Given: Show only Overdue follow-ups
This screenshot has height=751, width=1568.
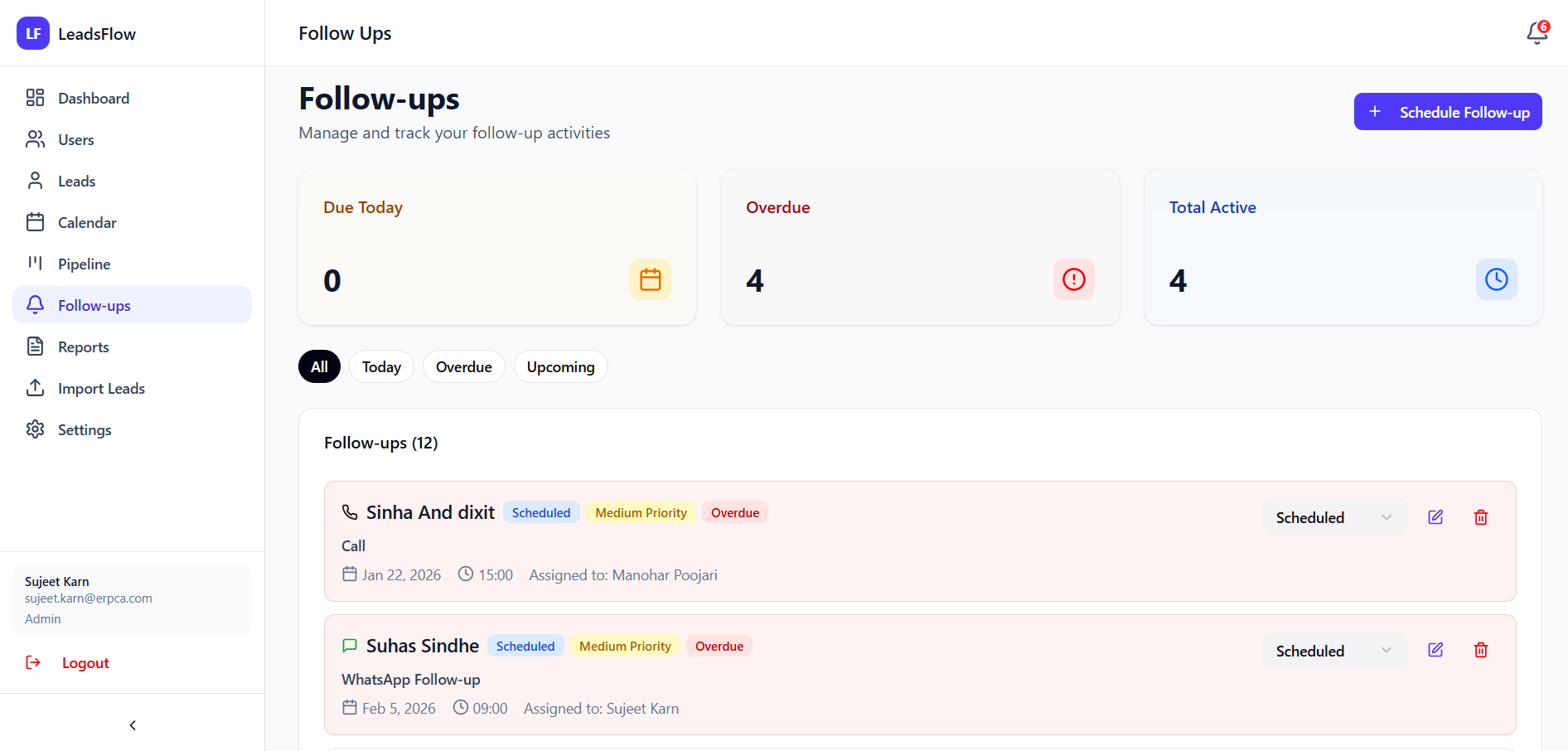Looking at the screenshot, I should pos(463,366).
